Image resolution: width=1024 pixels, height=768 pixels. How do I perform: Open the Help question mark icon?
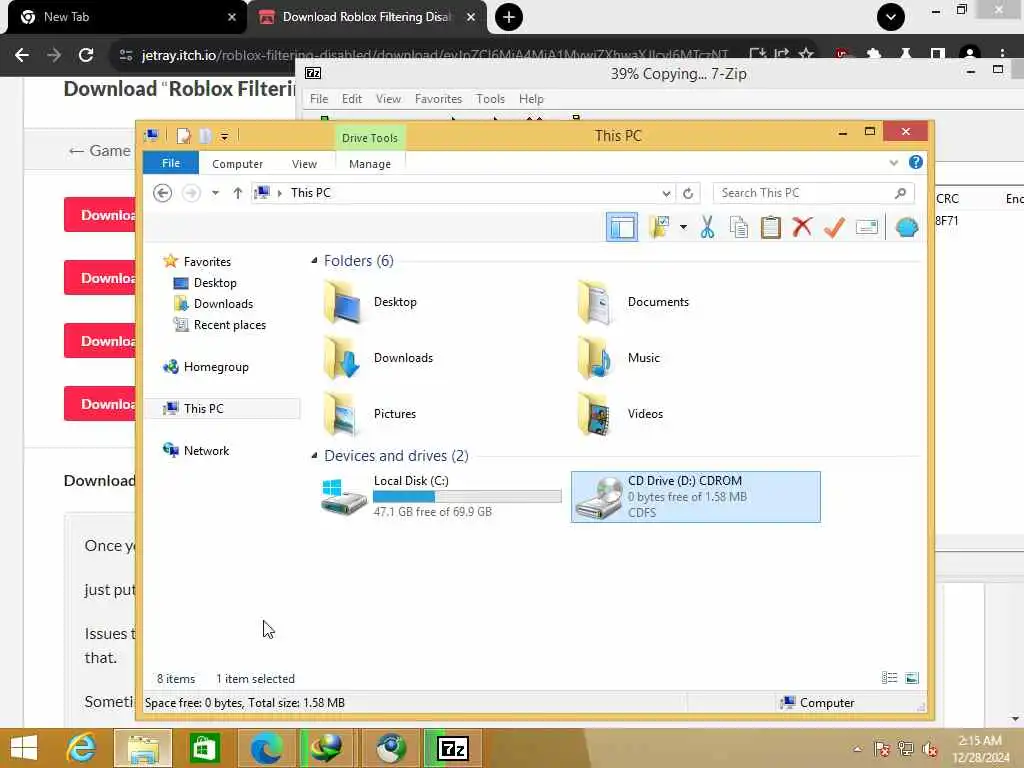coord(916,163)
